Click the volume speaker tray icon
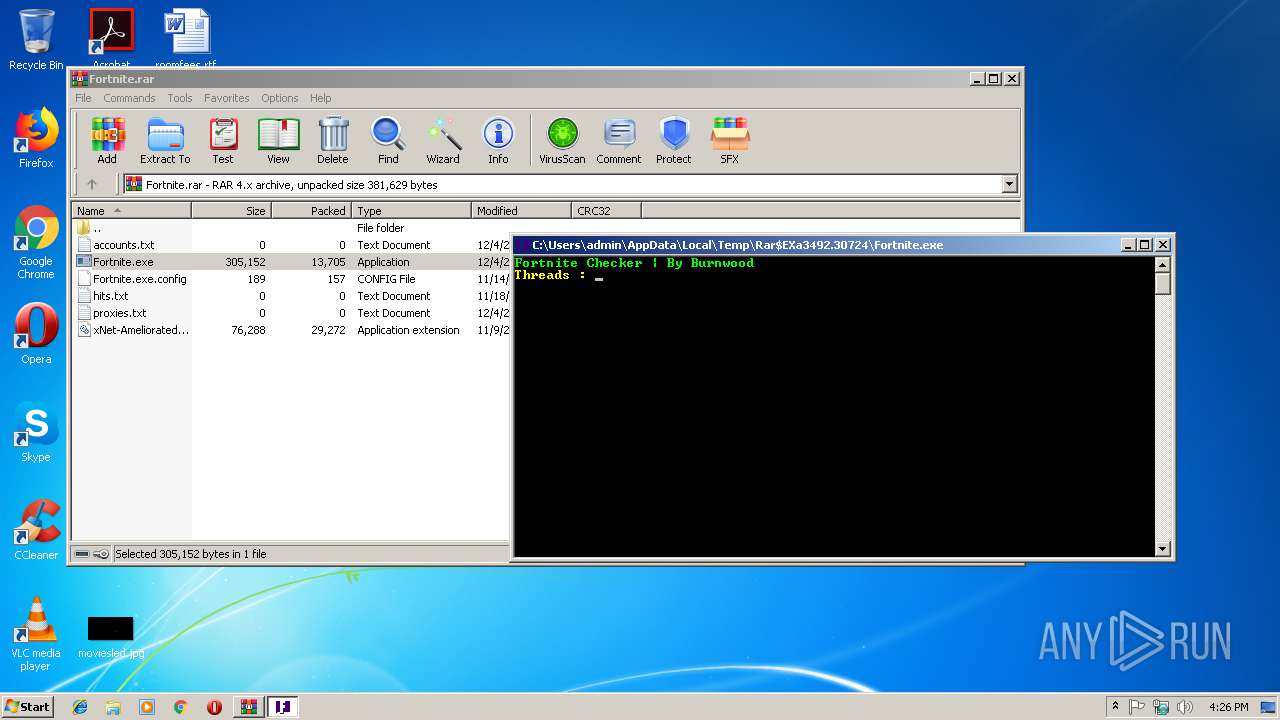The image size is (1280, 720). [1186, 707]
